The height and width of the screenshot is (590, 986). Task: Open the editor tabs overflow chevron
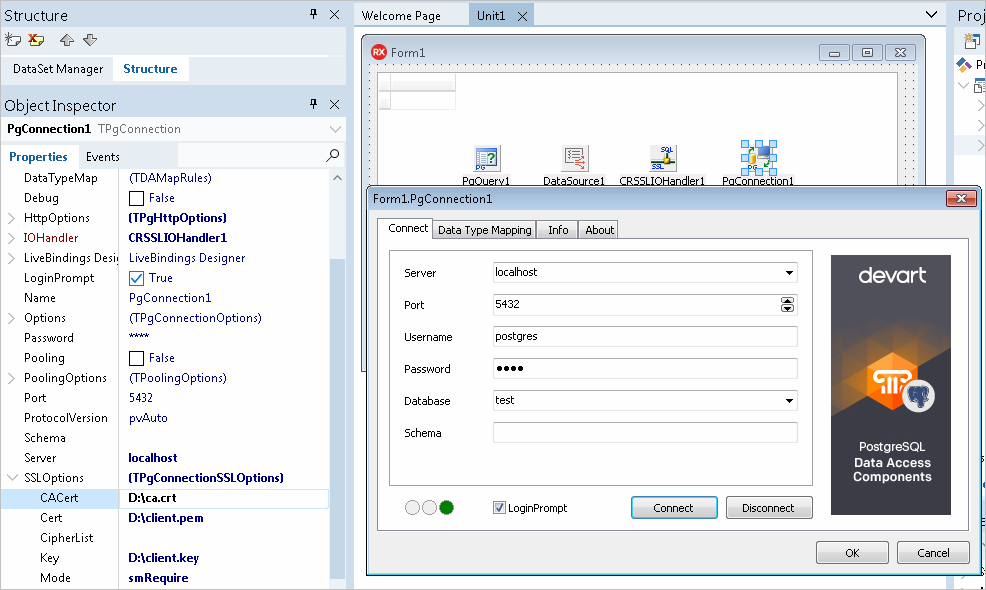(x=931, y=14)
